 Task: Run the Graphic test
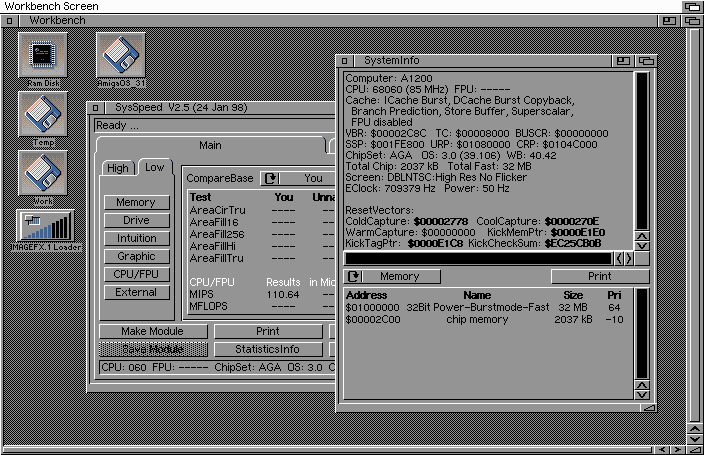coord(136,256)
